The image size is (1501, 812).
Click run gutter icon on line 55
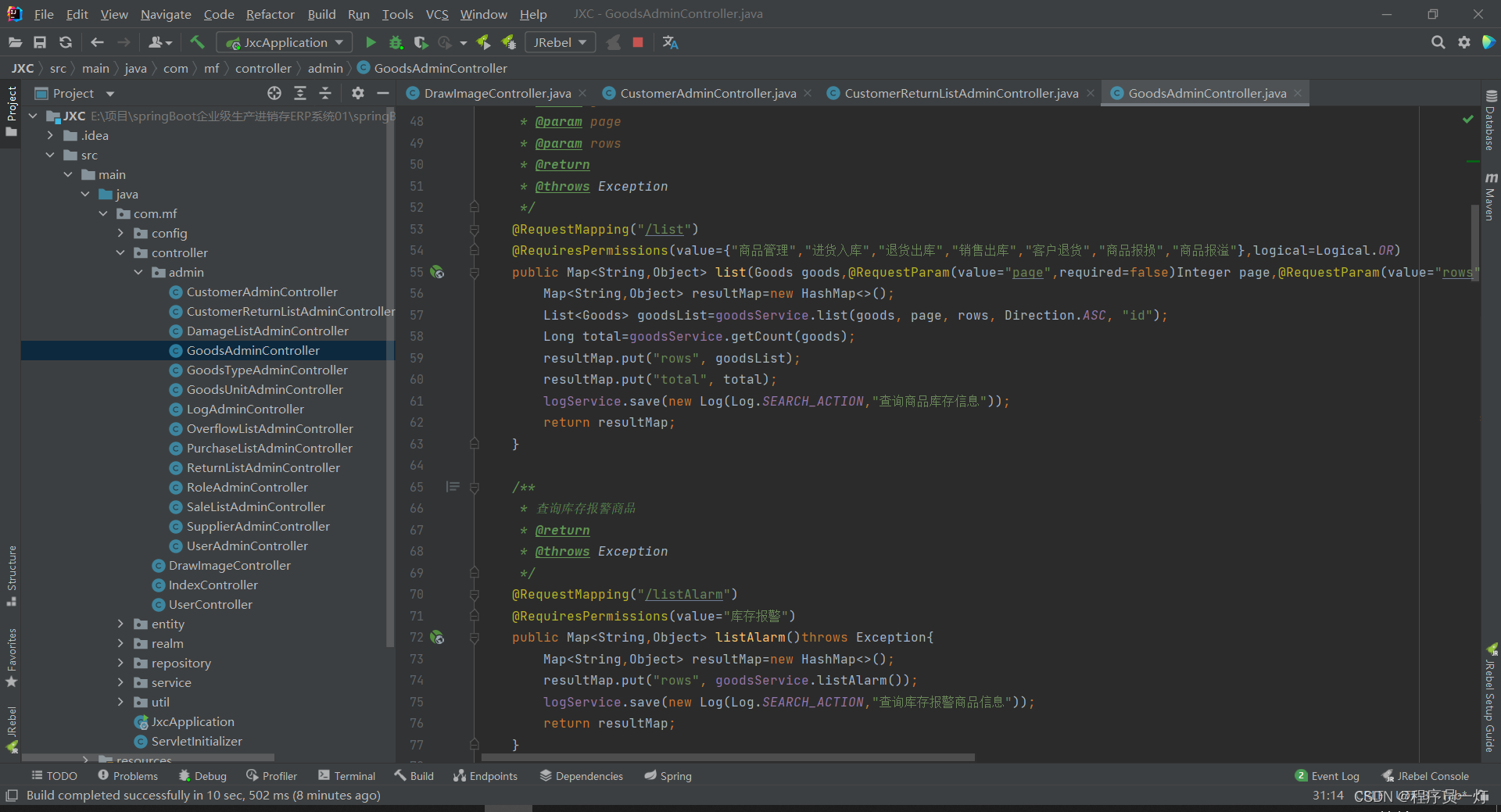(x=437, y=272)
